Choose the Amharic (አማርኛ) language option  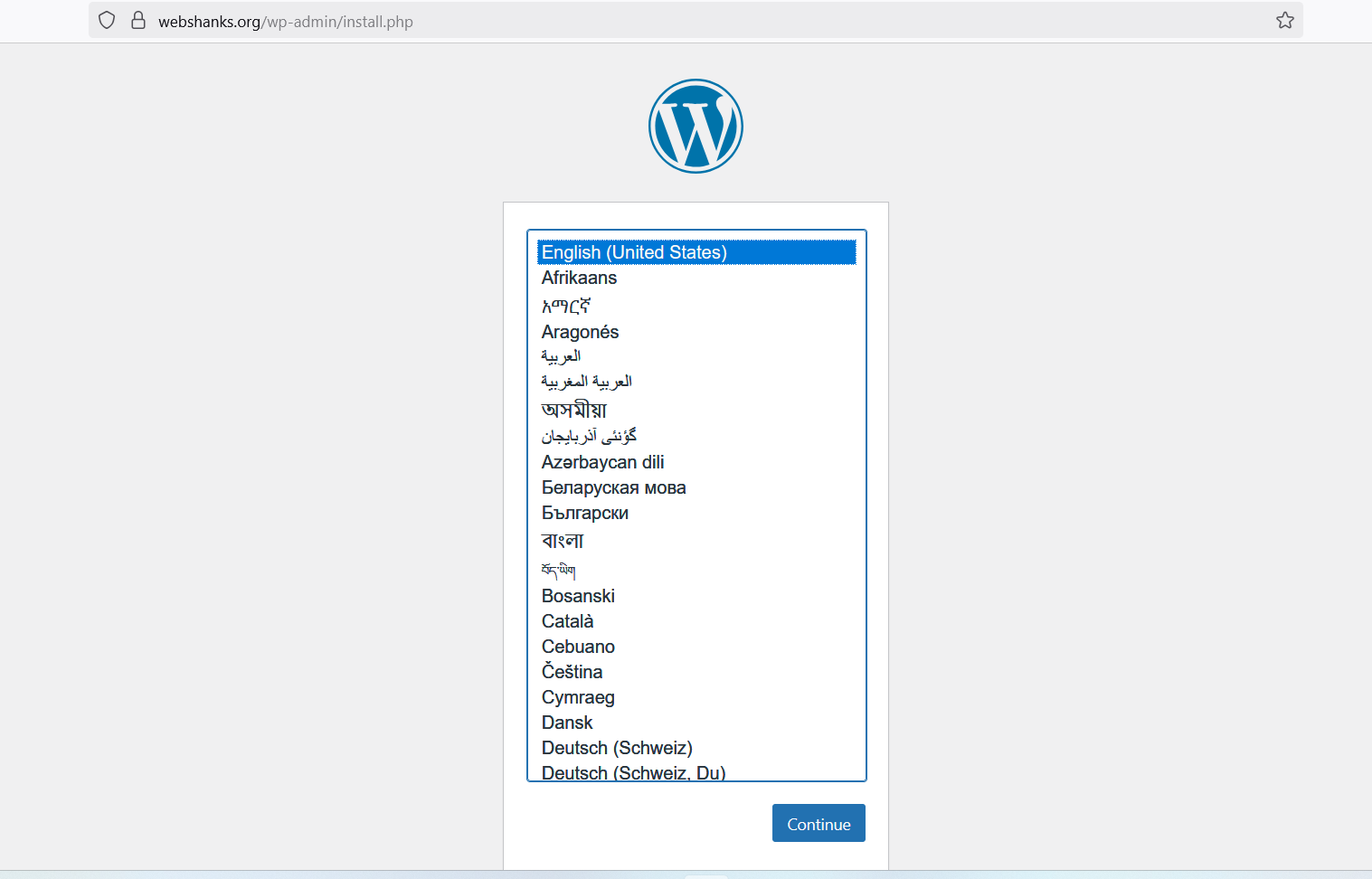[696, 305]
